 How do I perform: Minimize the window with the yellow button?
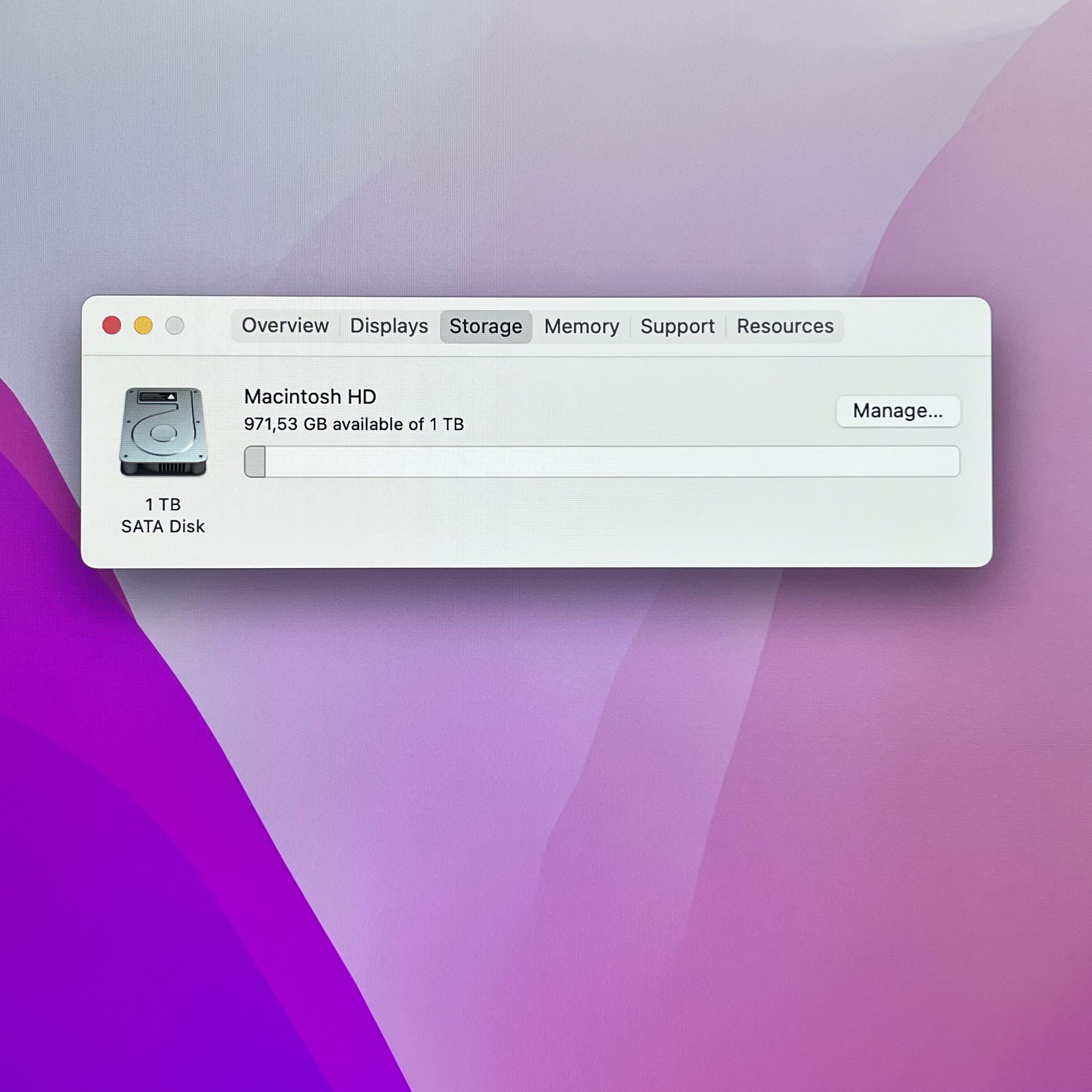click(x=144, y=326)
